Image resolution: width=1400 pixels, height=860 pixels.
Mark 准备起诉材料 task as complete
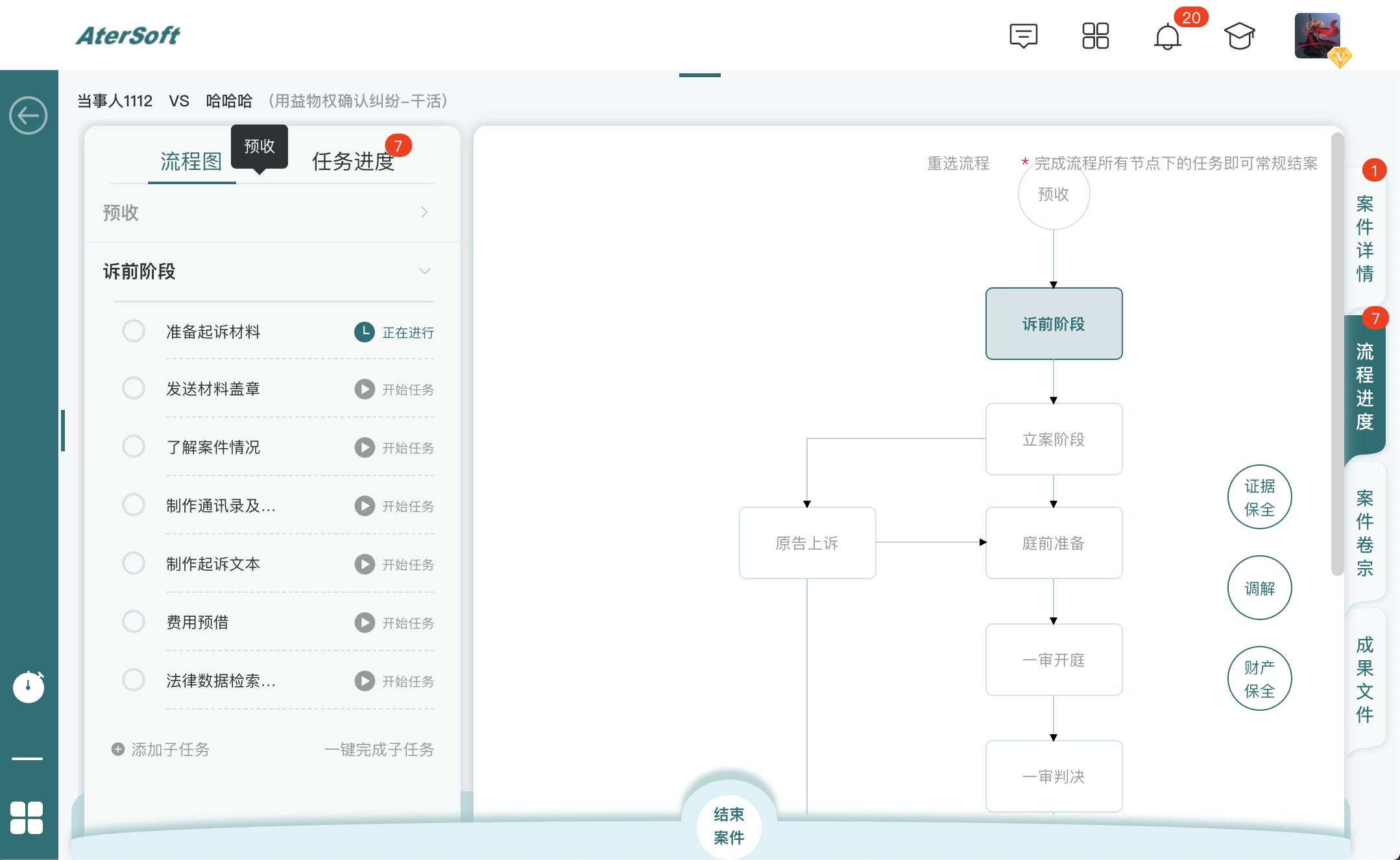click(x=133, y=331)
